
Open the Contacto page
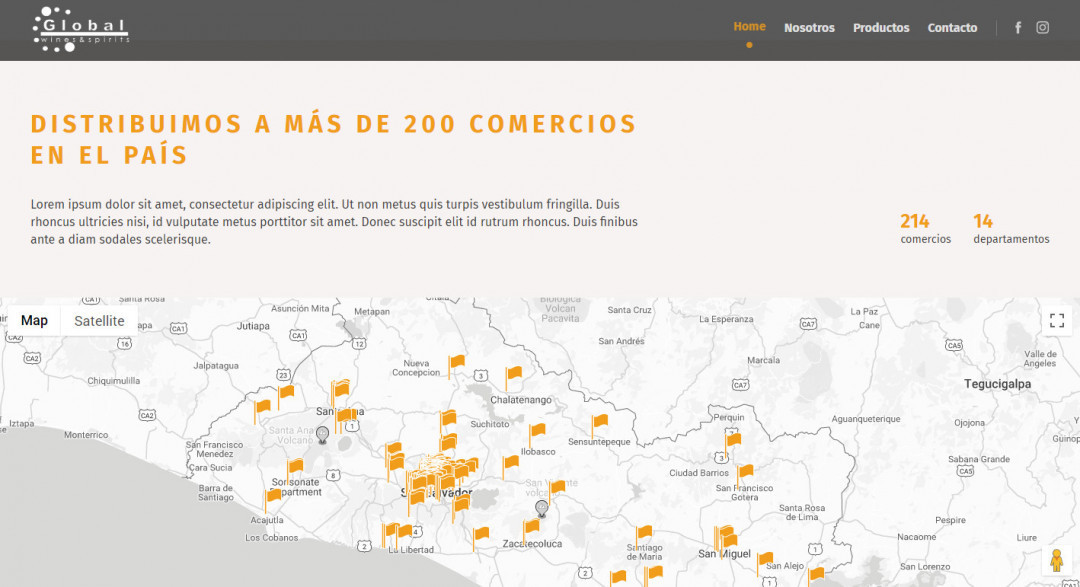(952, 28)
